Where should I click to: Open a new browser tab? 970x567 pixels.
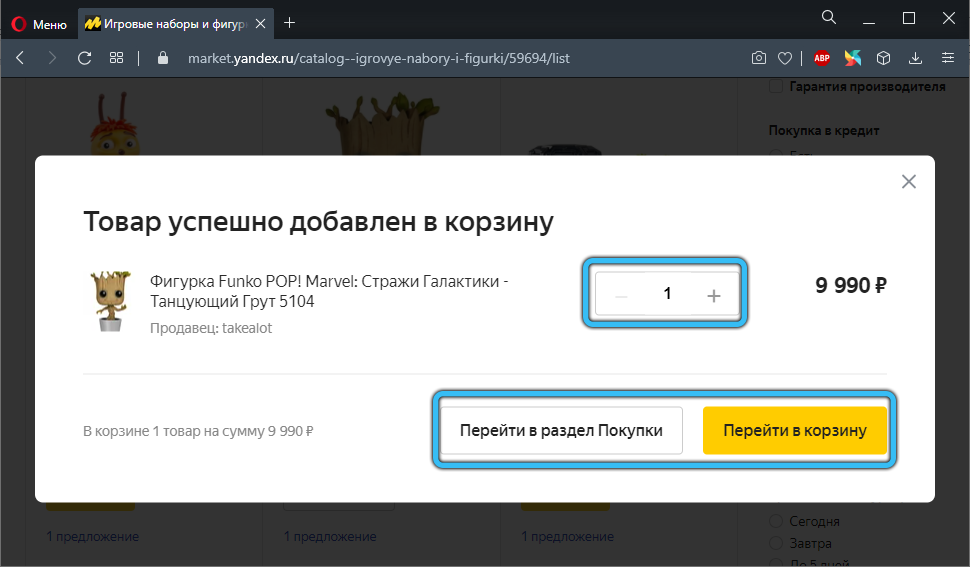289,23
